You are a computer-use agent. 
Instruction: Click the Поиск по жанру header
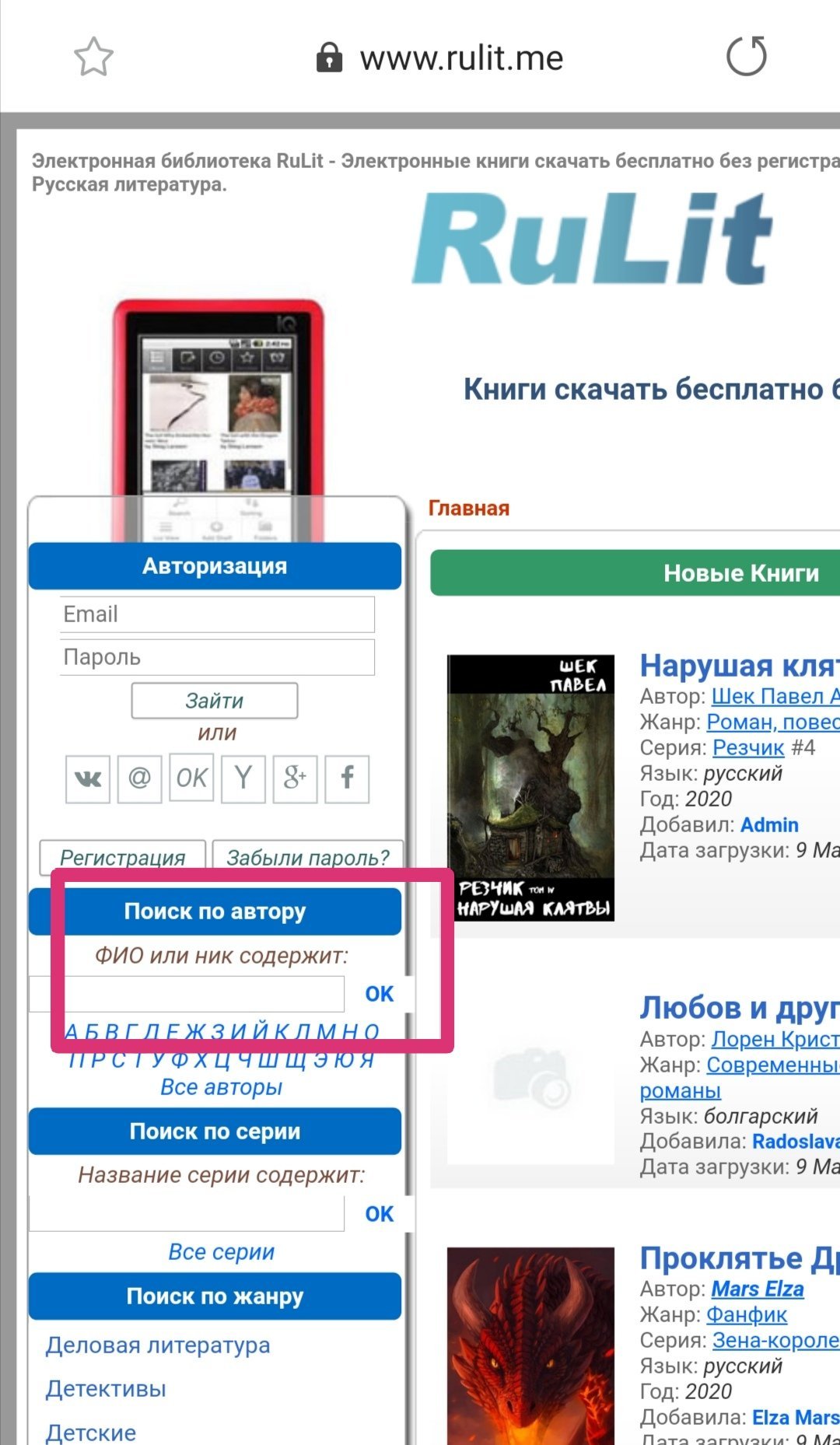click(x=215, y=1296)
